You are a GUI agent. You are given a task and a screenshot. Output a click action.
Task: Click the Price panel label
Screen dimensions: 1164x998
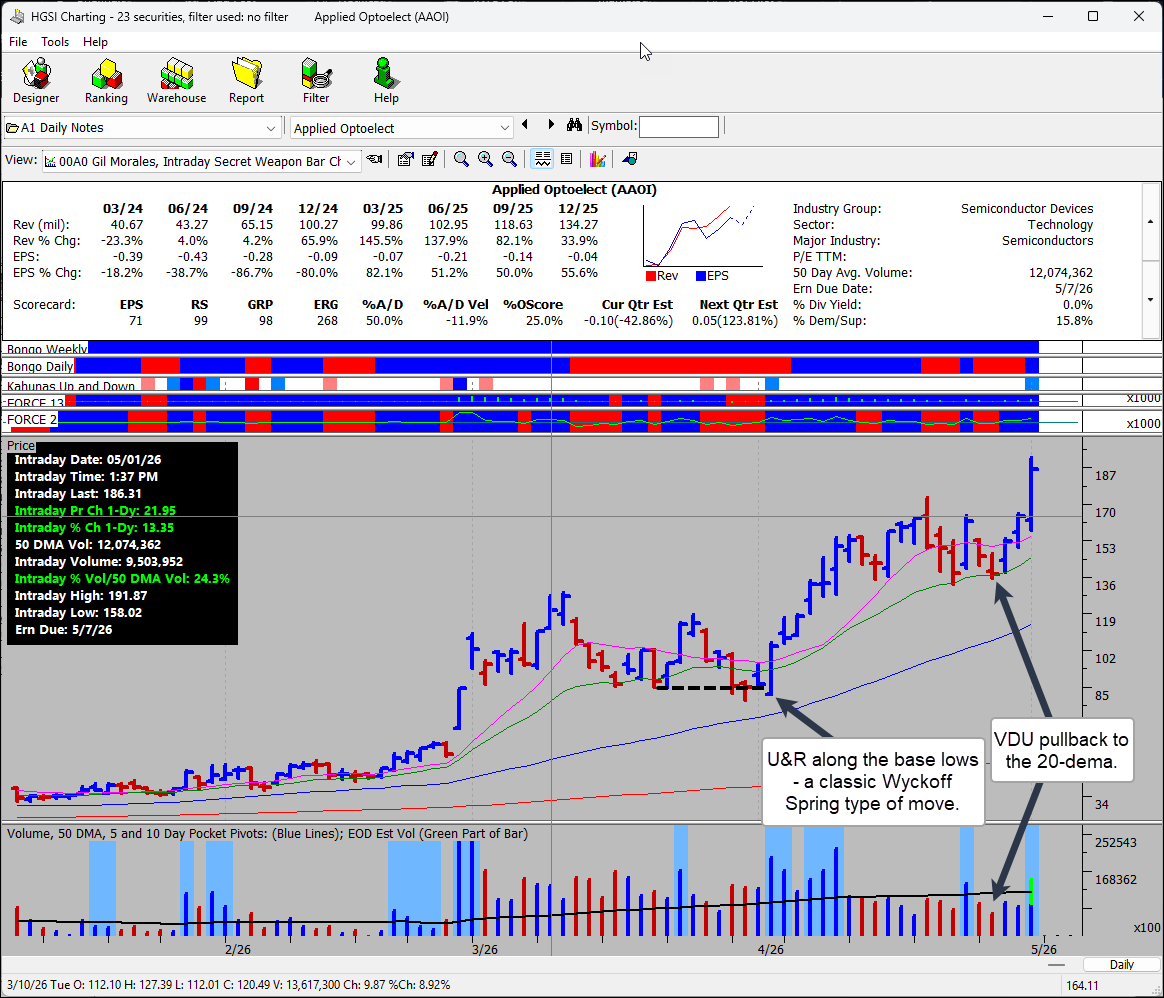(x=21, y=446)
